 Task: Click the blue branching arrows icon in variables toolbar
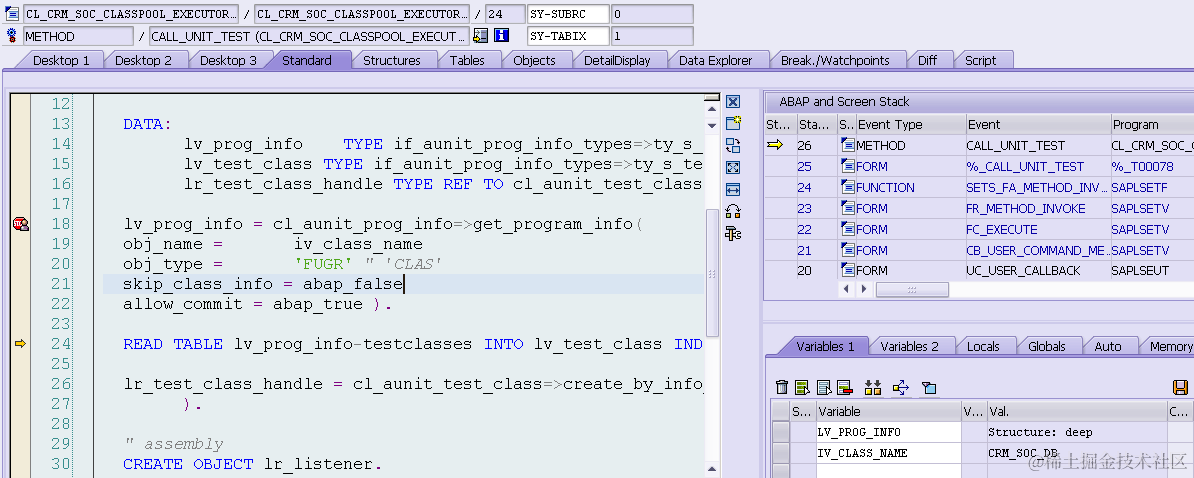(x=901, y=387)
